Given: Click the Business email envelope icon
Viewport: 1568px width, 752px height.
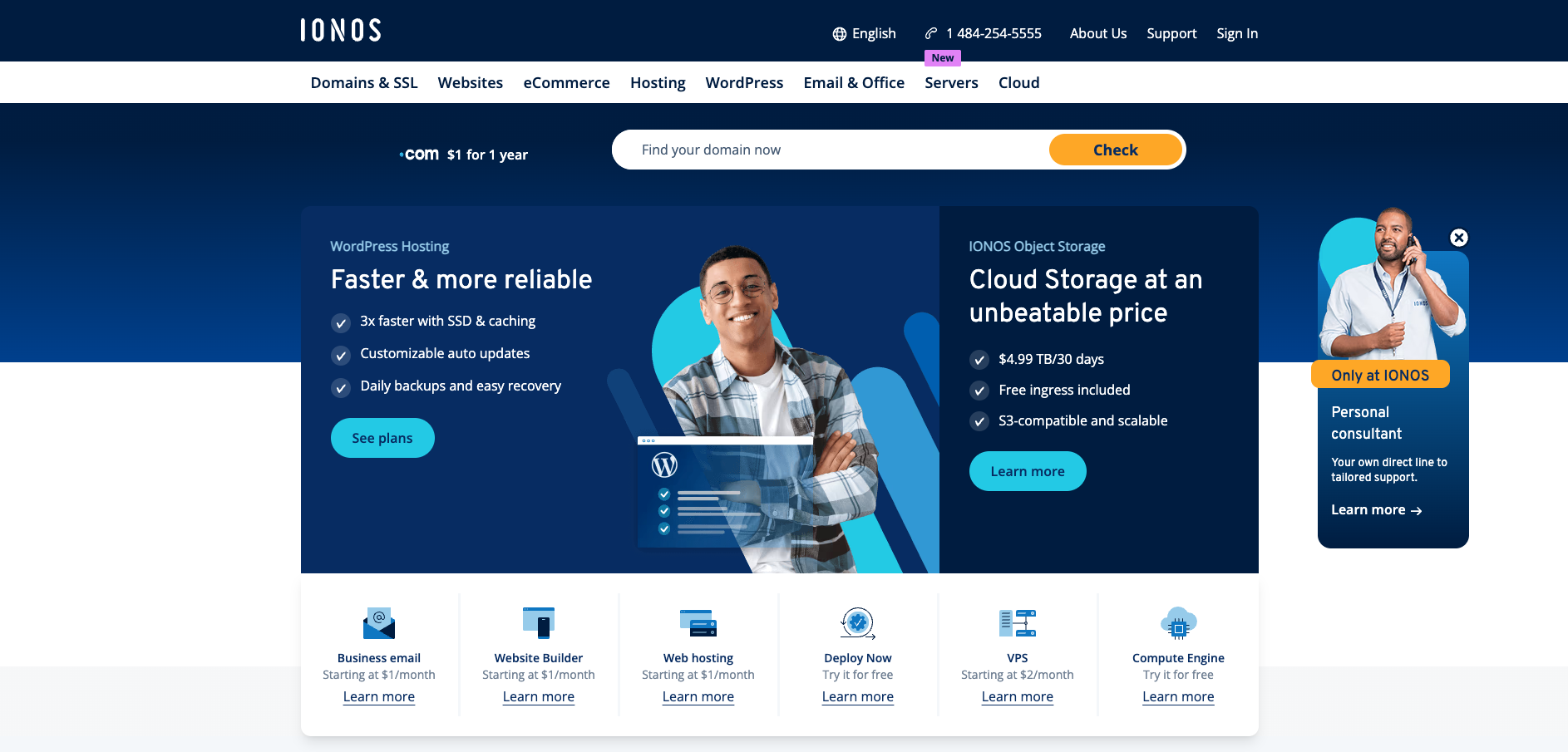Looking at the screenshot, I should point(378,624).
